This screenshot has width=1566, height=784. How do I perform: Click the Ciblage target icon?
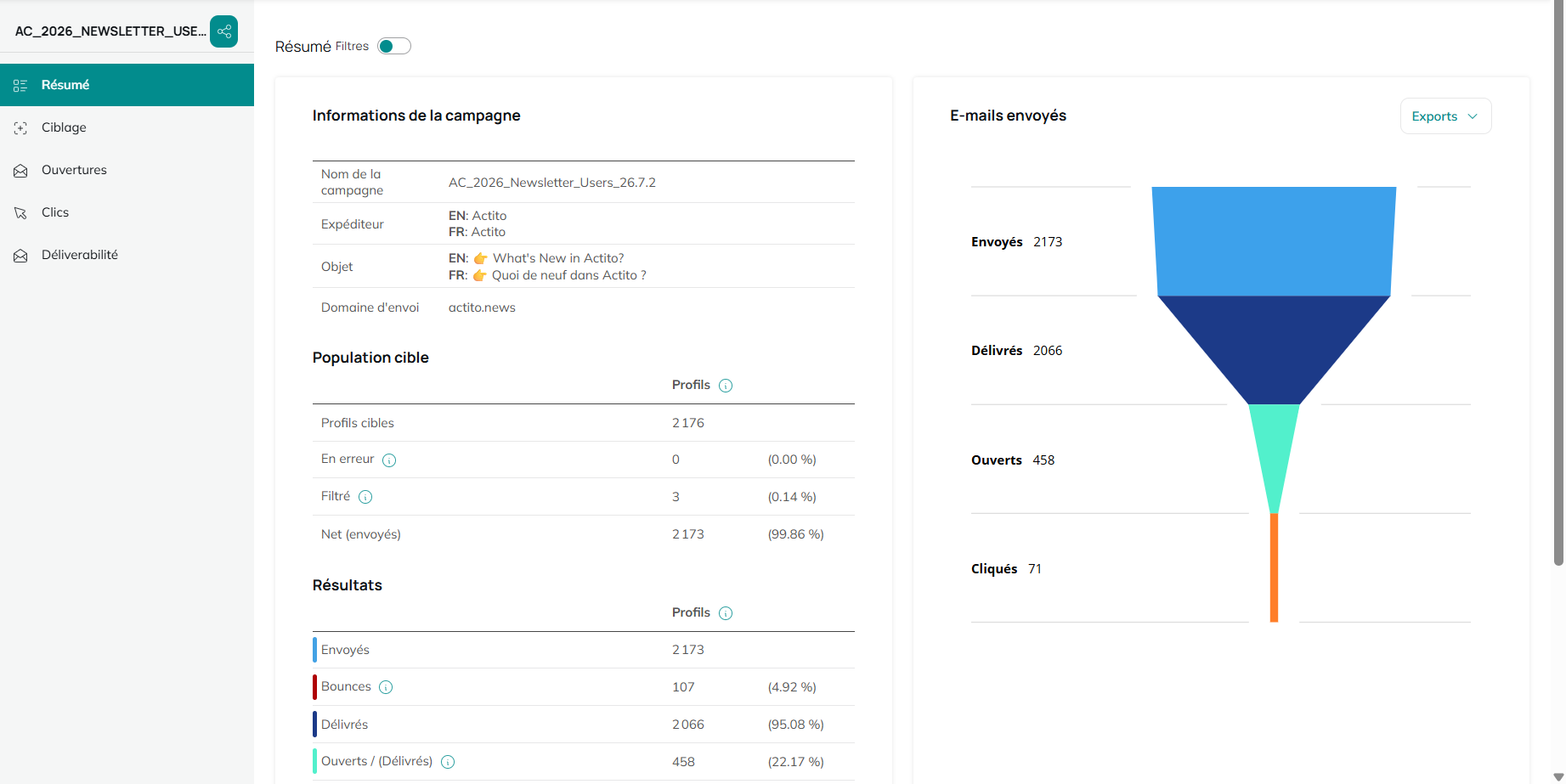pyautogui.click(x=20, y=127)
